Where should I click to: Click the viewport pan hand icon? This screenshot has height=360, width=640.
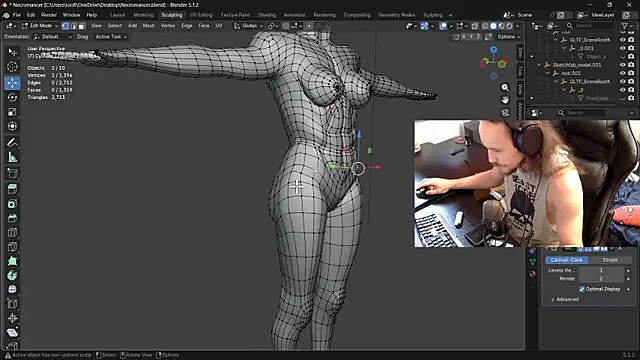click(x=505, y=100)
